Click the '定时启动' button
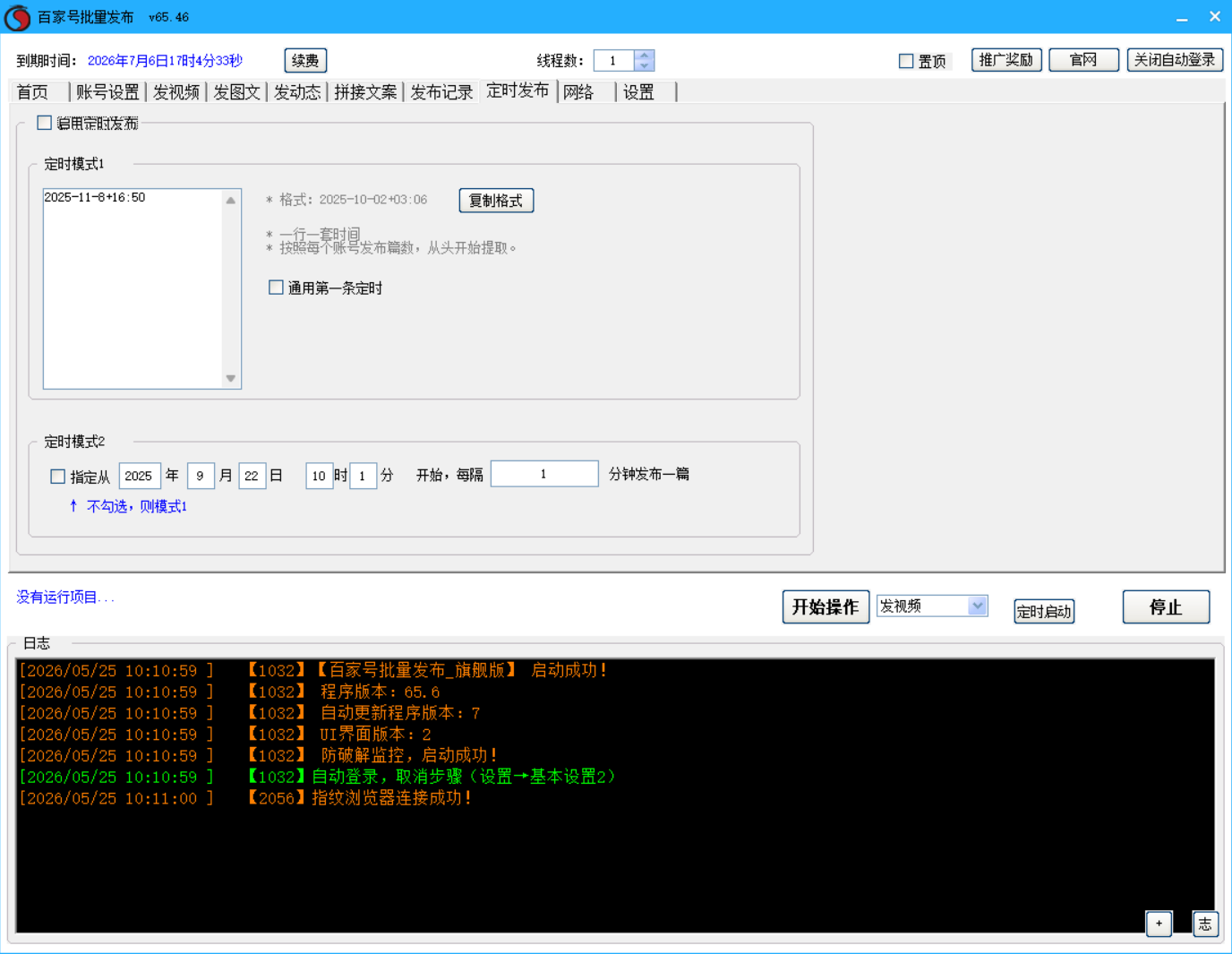The height and width of the screenshot is (954, 1232). click(1044, 611)
